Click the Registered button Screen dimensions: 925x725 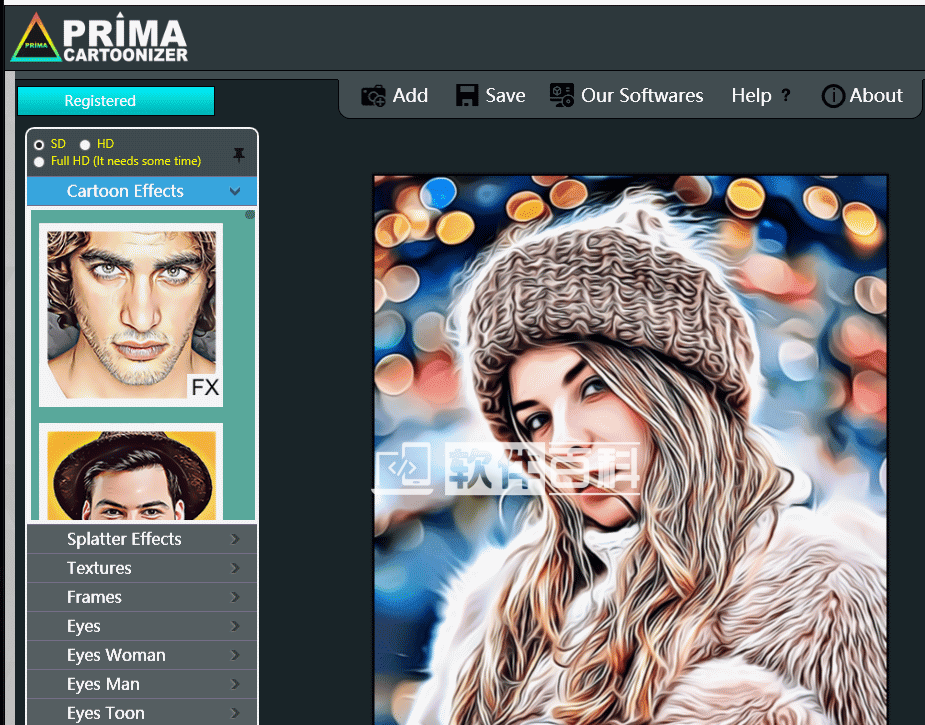tap(115, 101)
